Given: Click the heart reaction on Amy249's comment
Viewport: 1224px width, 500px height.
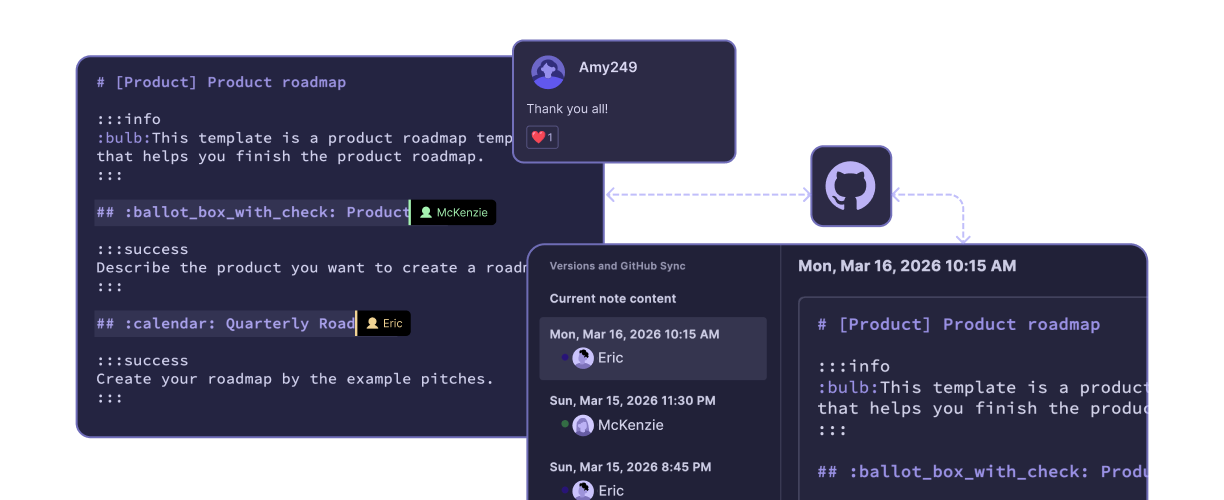Looking at the screenshot, I should 543,137.
